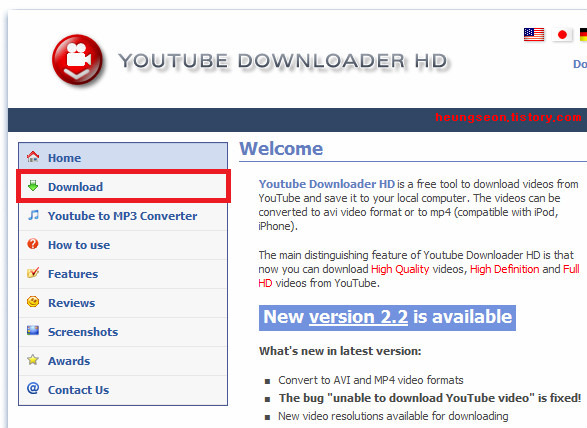Image resolution: width=587 pixels, height=428 pixels.
Task: Click the red 'High Quality' text
Action: pos(400,269)
